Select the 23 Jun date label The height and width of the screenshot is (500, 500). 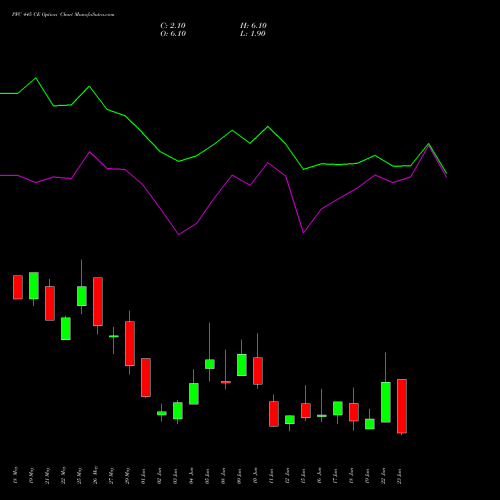(399, 476)
